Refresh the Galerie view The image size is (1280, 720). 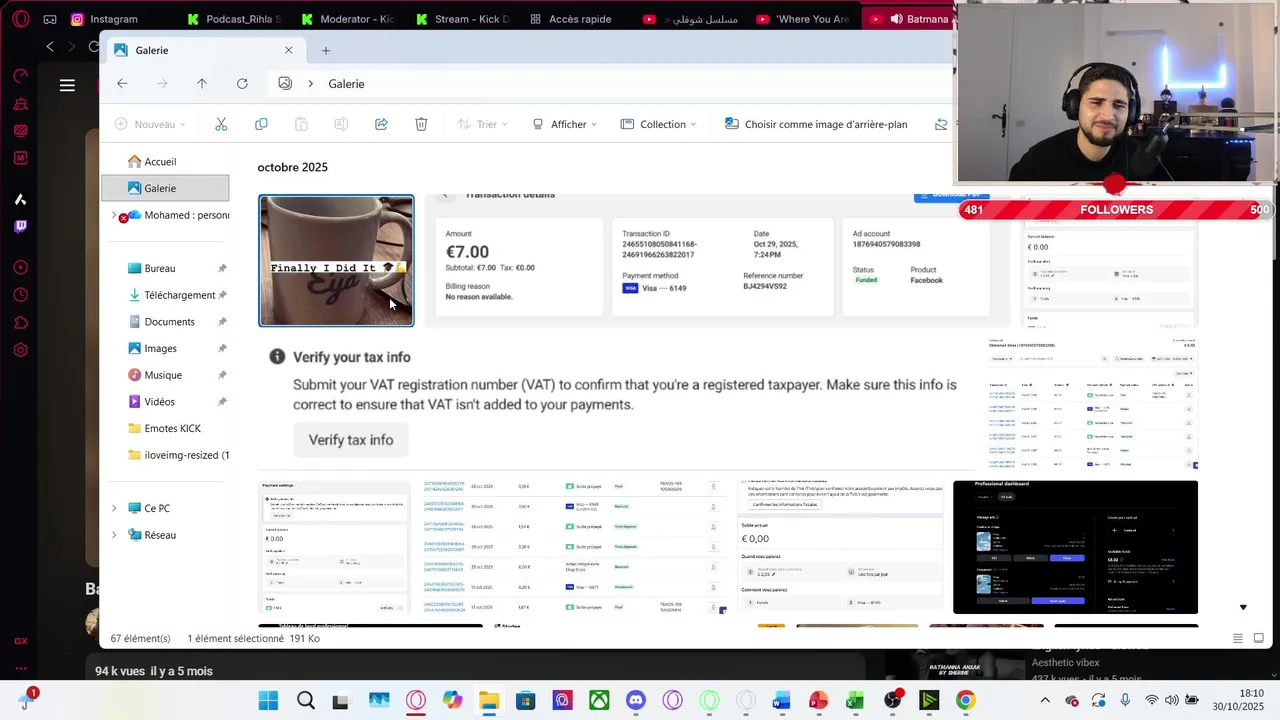(x=242, y=84)
